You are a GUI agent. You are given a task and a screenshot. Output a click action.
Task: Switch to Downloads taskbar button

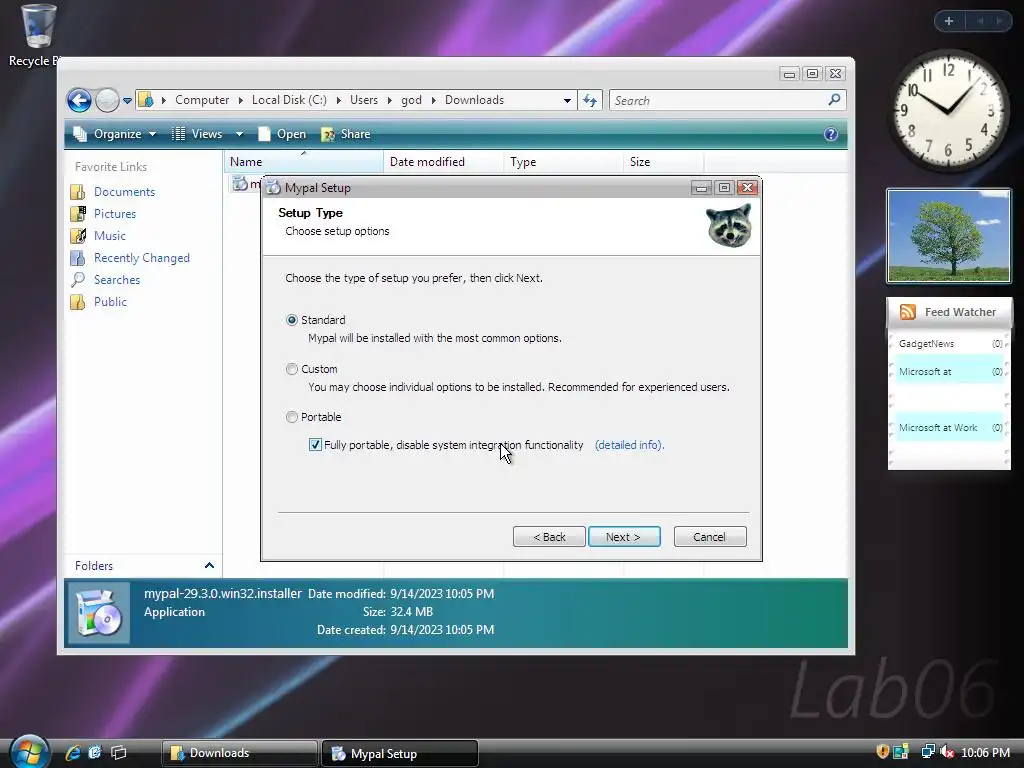[x=240, y=754]
